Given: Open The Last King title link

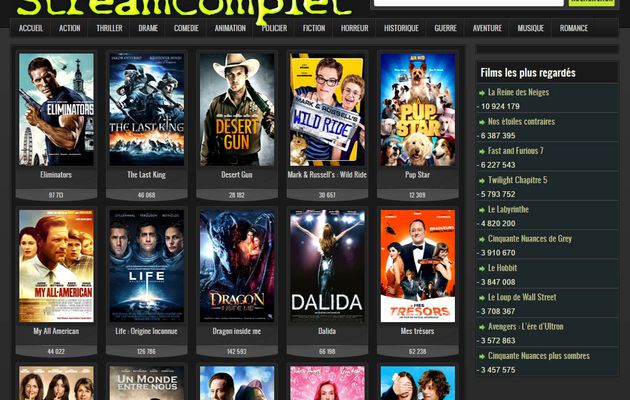Looking at the screenshot, I should (146, 175).
